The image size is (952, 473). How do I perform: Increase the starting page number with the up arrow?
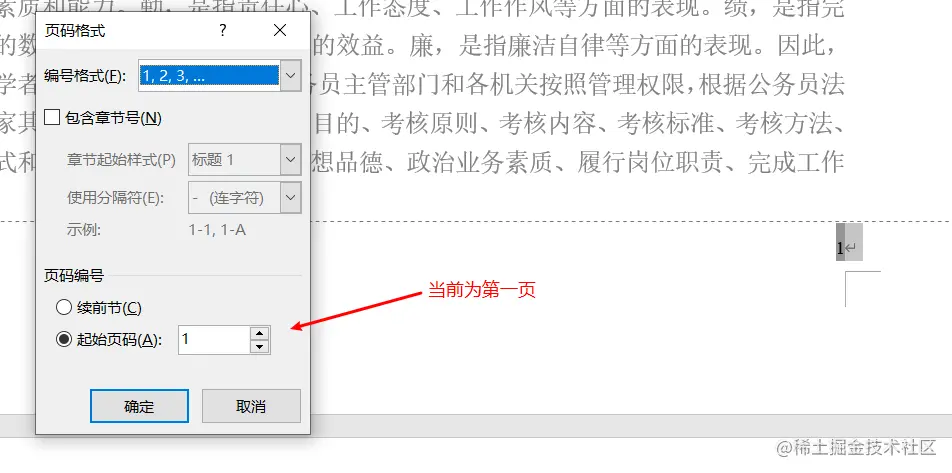click(260, 333)
